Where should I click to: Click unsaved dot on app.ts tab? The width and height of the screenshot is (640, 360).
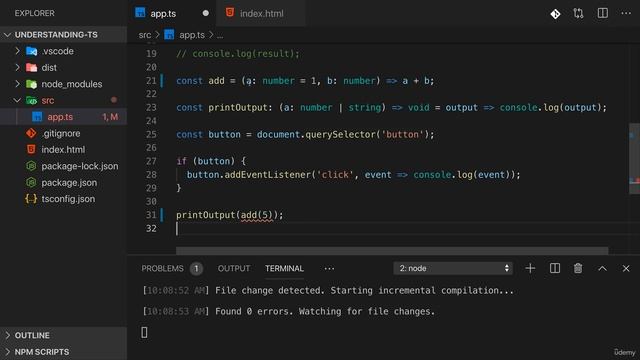[206, 13]
